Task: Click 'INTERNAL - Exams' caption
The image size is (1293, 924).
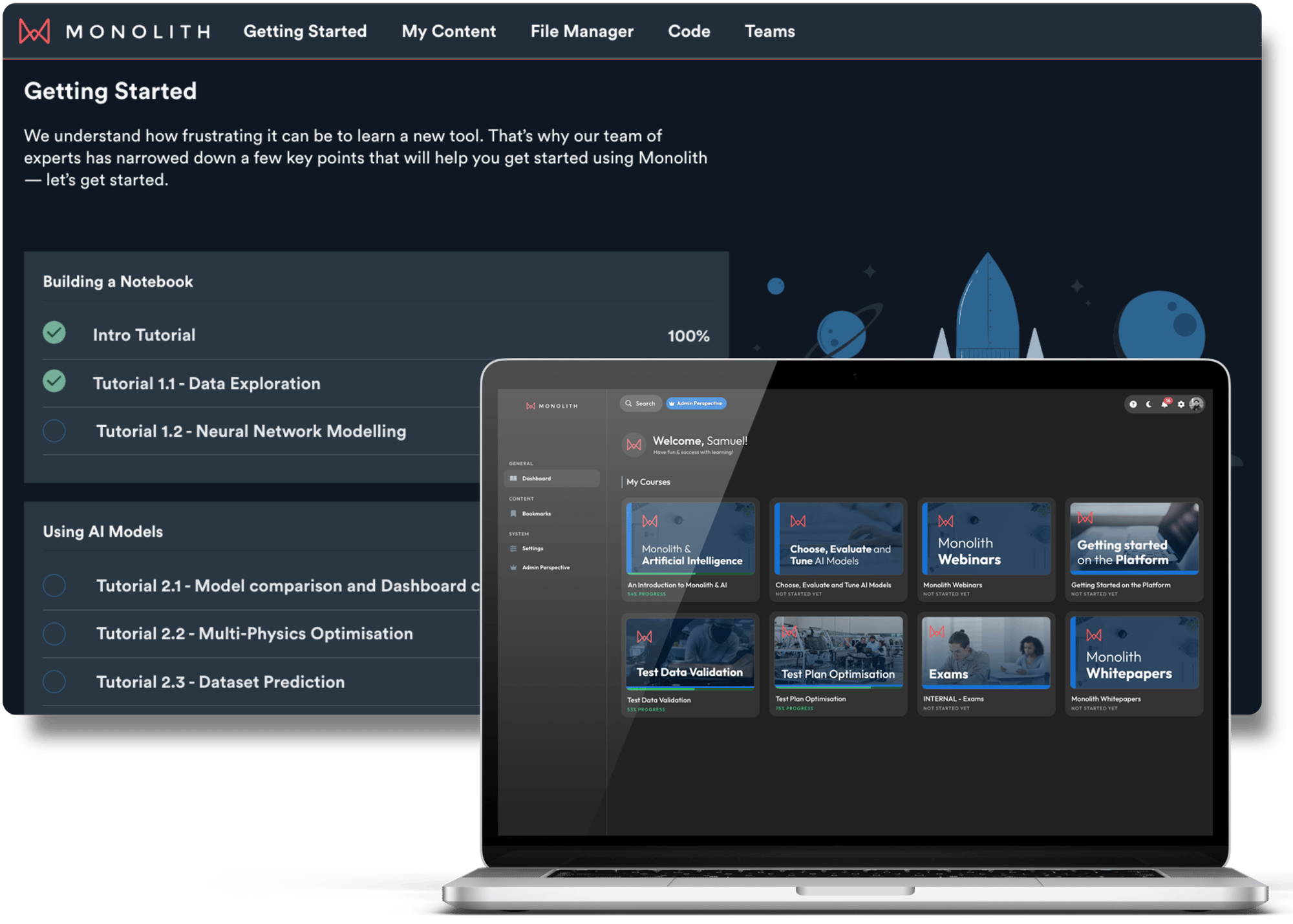Action: (x=954, y=698)
